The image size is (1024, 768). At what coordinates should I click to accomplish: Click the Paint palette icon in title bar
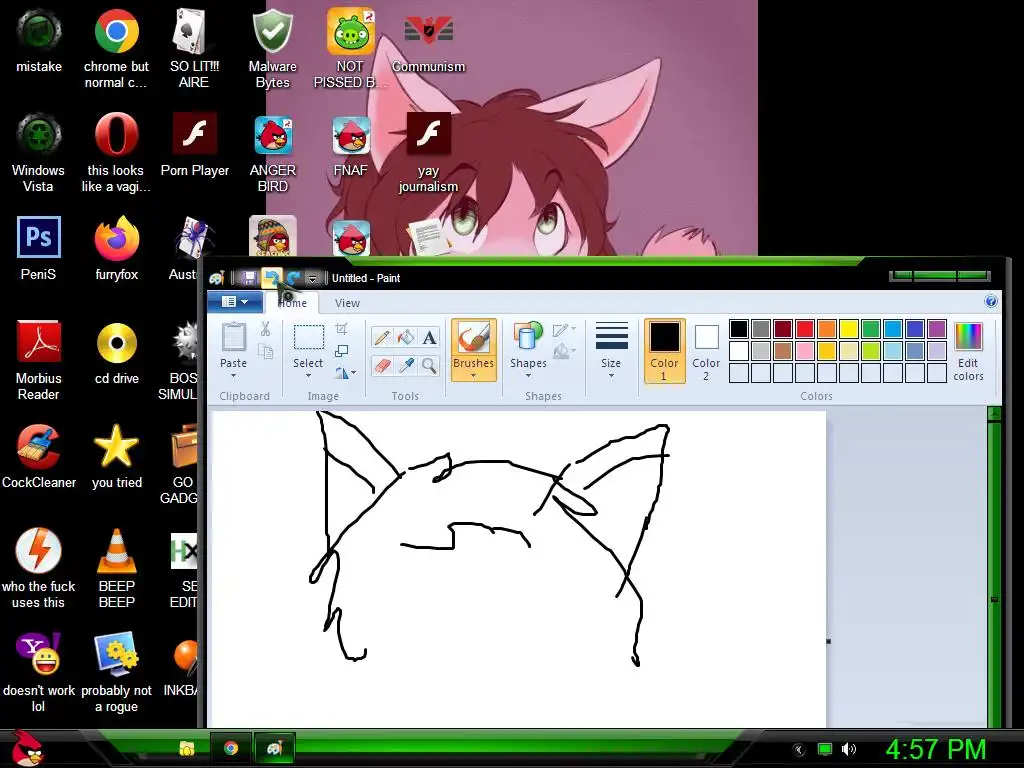point(217,278)
